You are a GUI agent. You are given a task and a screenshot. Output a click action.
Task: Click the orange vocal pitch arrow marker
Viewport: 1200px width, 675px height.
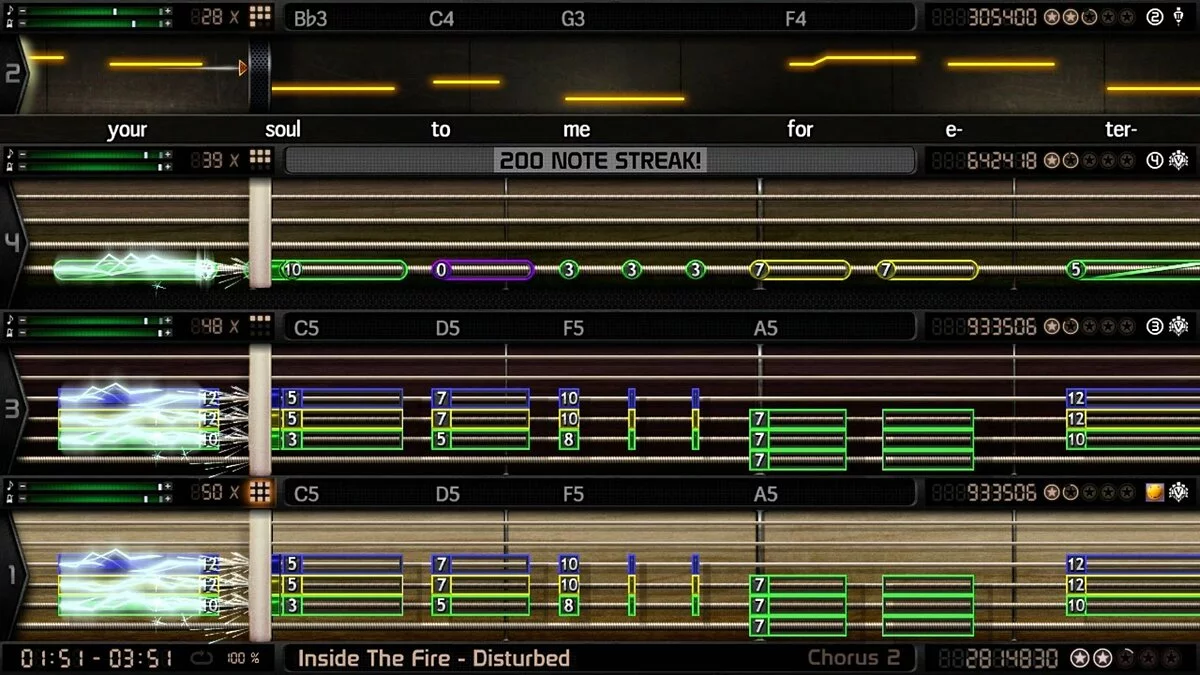(242, 67)
